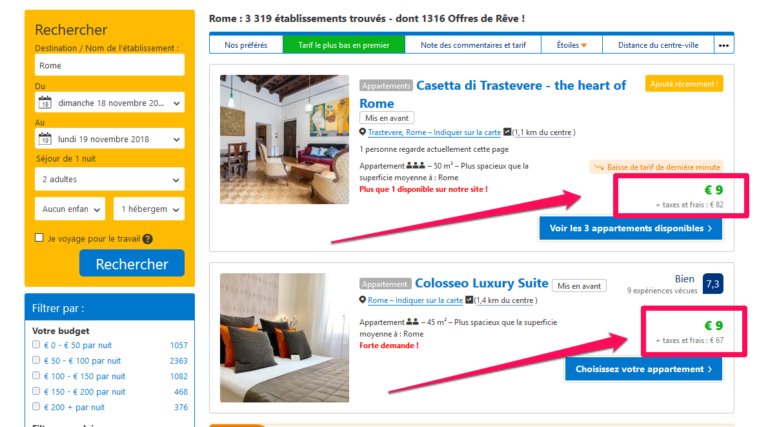The width and height of the screenshot is (768, 427).
Task: Open the three-dots more sorting options
Action: [x=723, y=45]
